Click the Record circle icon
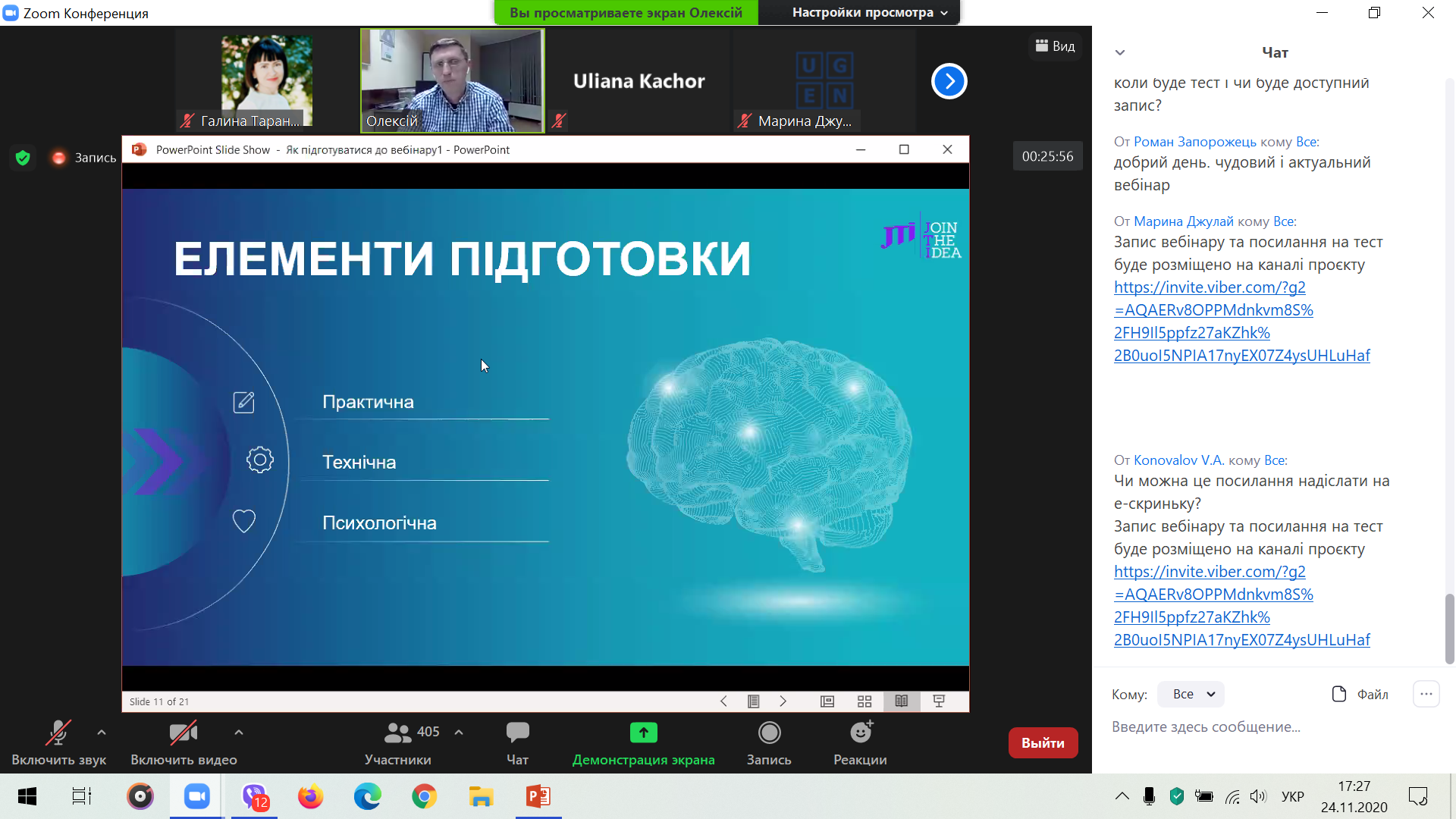 pos(769,733)
